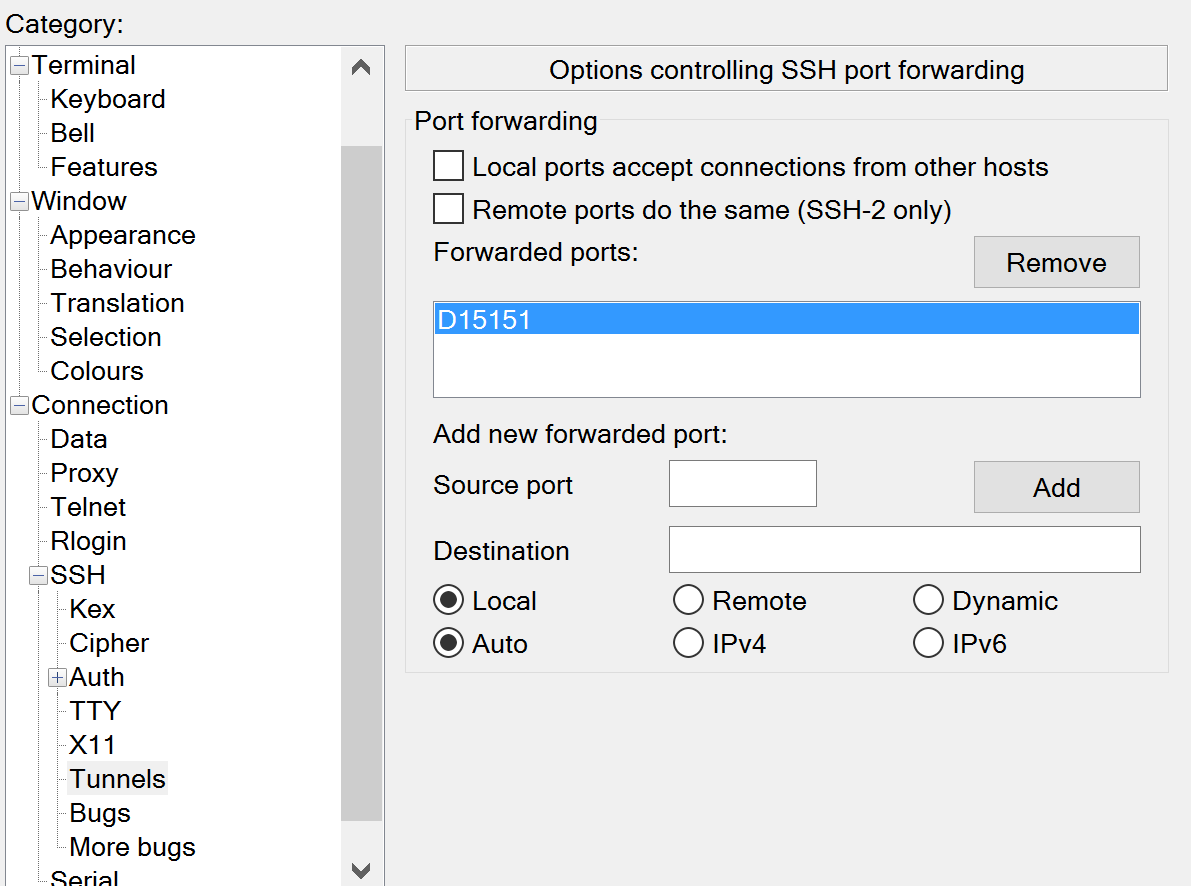Screen dimensions: 1191x886
Task: Click the Source port input field
Action: tap(742, 484)
